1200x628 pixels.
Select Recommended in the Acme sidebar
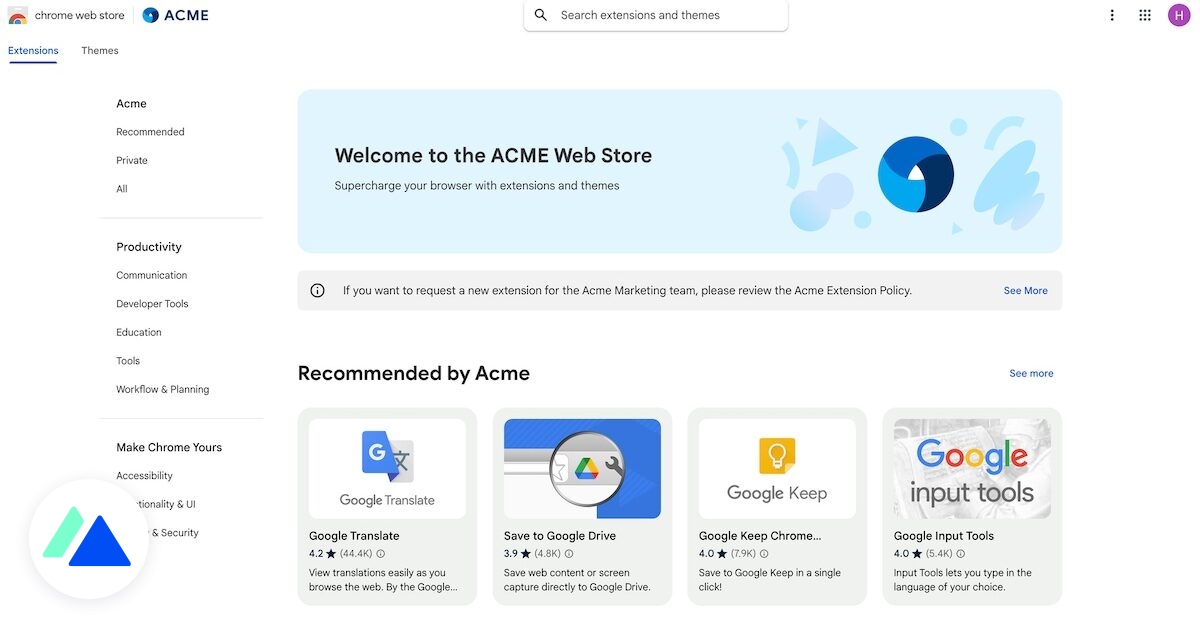coord(150,132)
